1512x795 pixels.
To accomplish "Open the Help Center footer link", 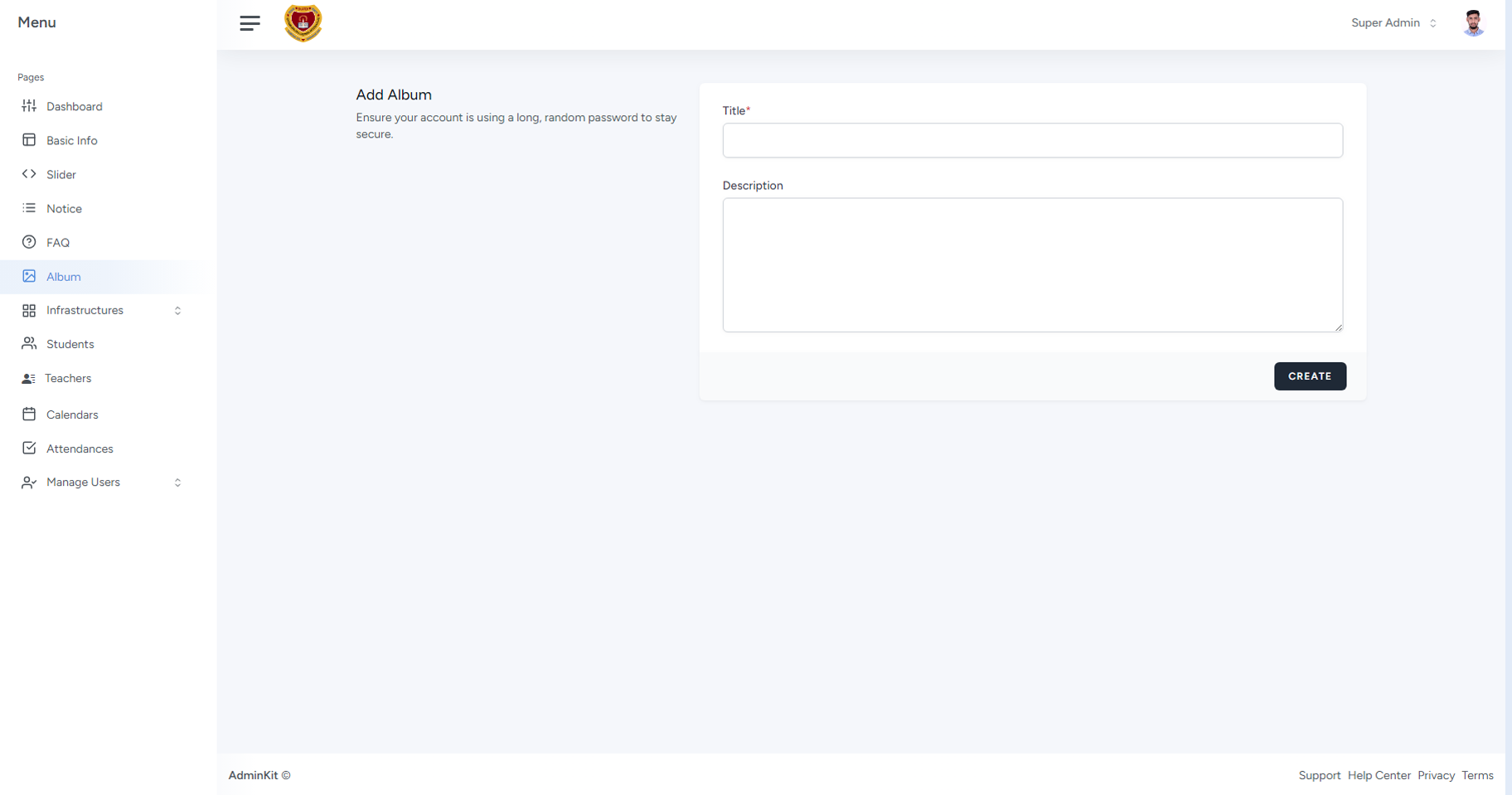I will click(x=1379, y=775).
